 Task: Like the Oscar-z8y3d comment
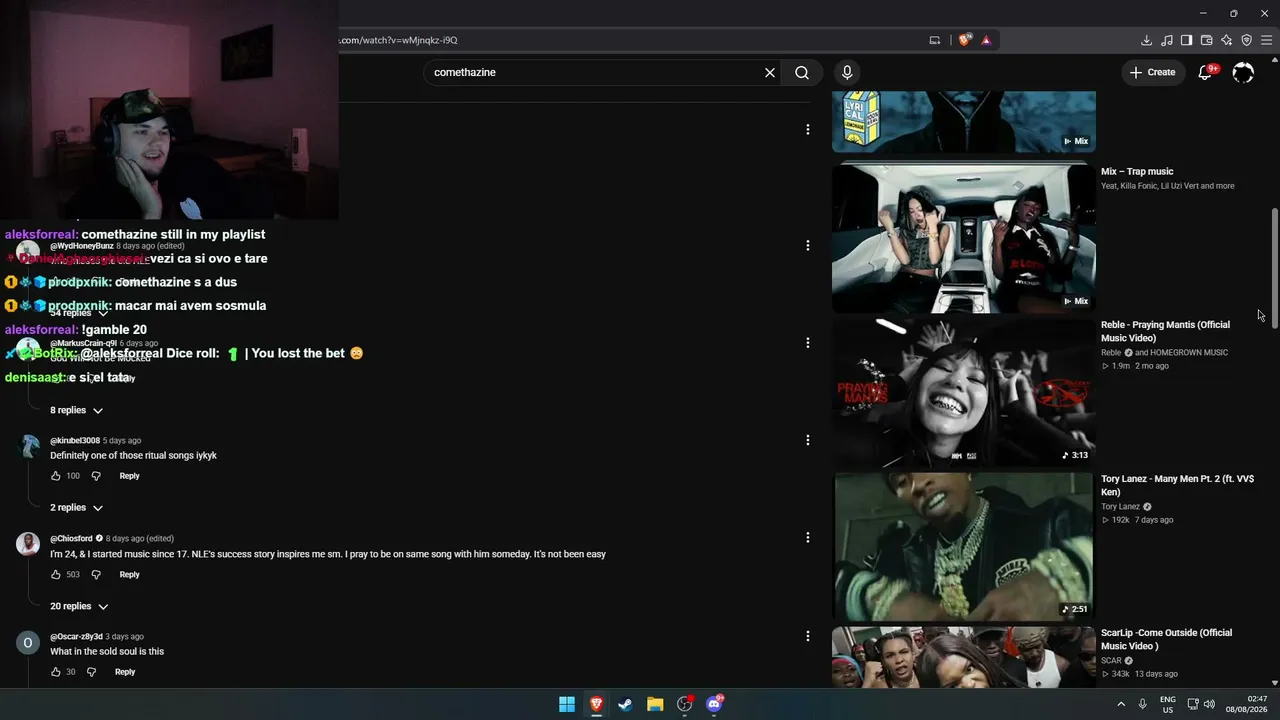[x=56, y=672]
